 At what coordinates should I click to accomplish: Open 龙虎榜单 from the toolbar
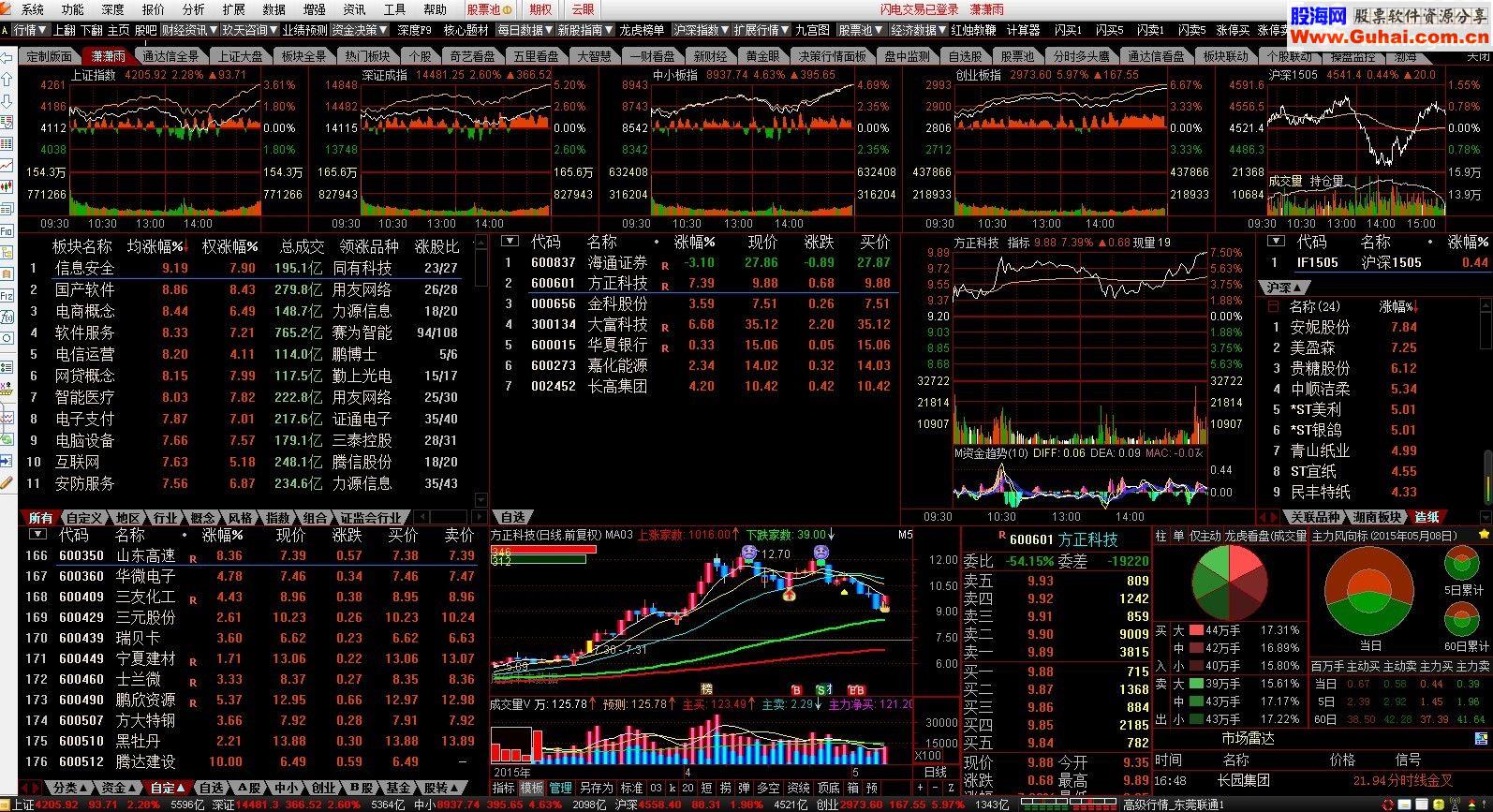(x=642, y=30)
